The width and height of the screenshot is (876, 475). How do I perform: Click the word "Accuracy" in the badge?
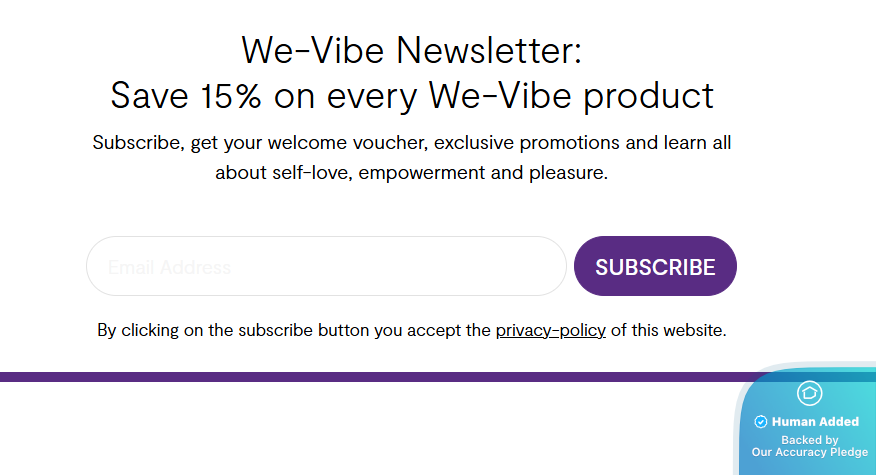(804, 452)
